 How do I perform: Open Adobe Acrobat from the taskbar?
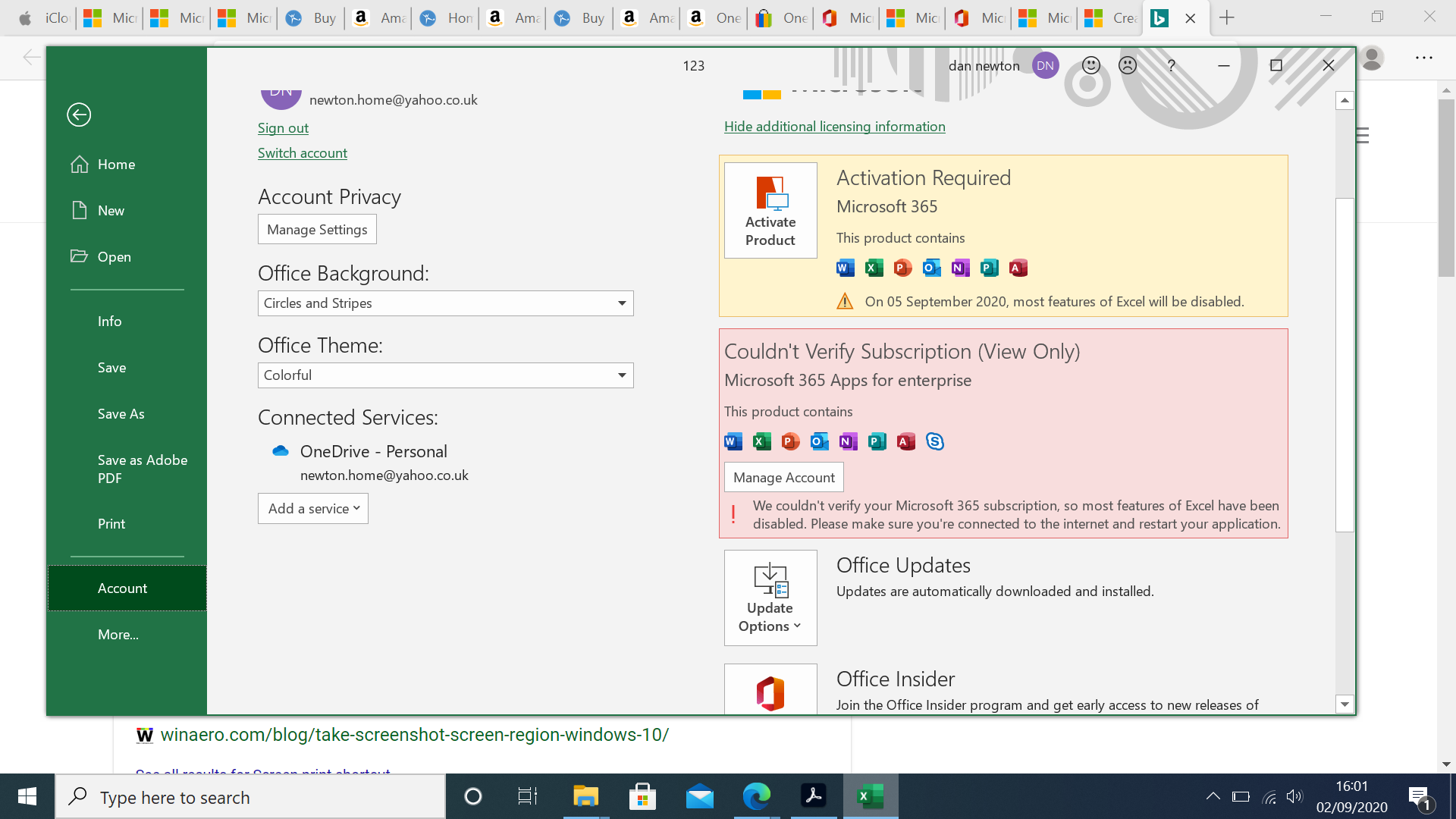pos(813,796)
